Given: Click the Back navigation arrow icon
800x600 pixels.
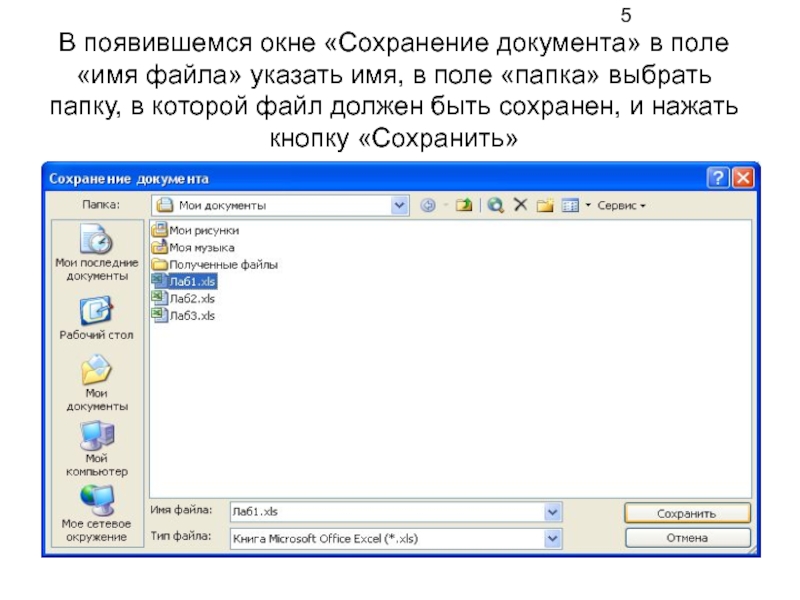Looking at the screenshot, I should [428, 206].
